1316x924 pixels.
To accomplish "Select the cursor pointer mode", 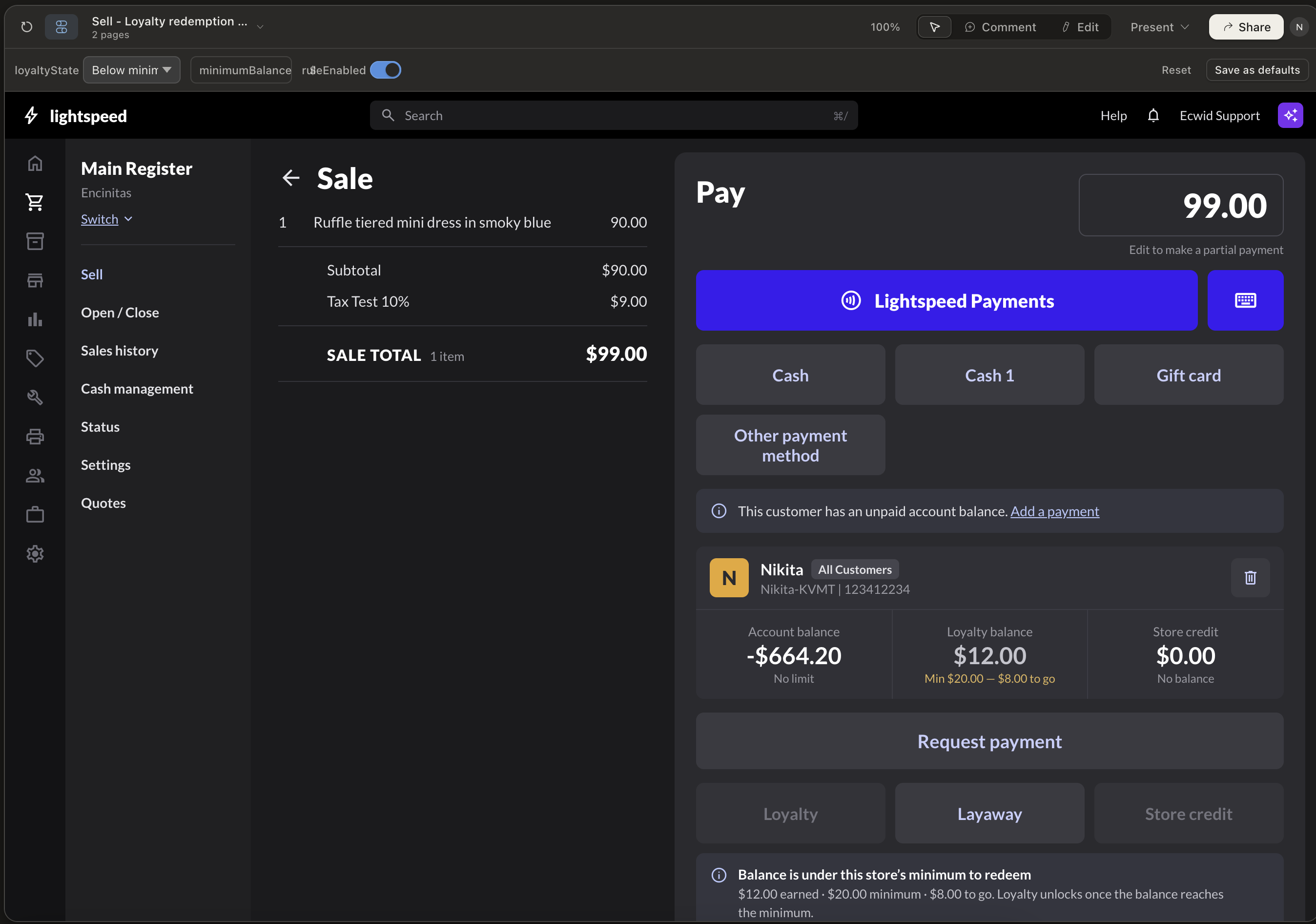I will (x=934, y=27).
